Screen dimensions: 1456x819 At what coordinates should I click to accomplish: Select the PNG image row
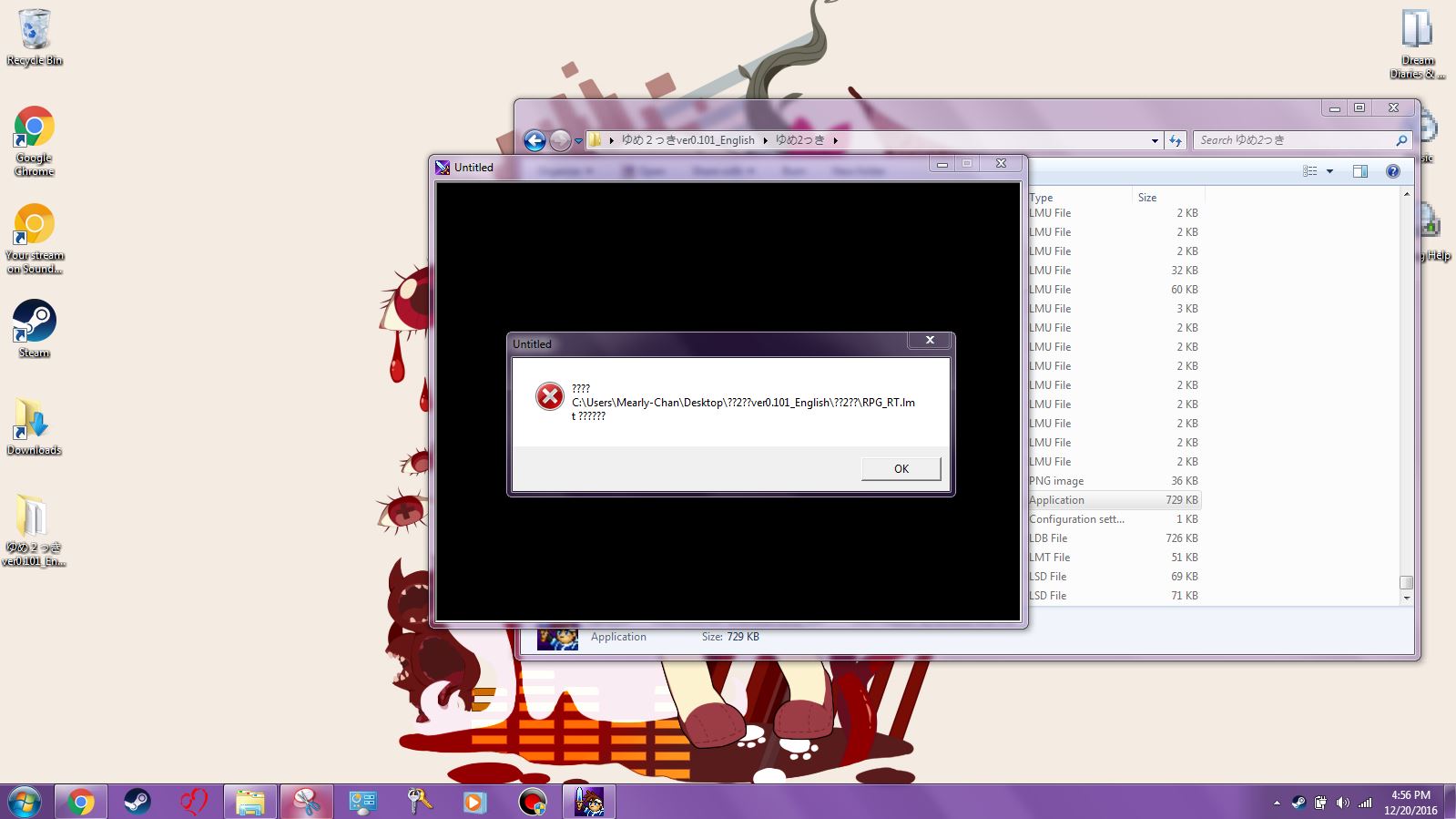click(1114, 481)
